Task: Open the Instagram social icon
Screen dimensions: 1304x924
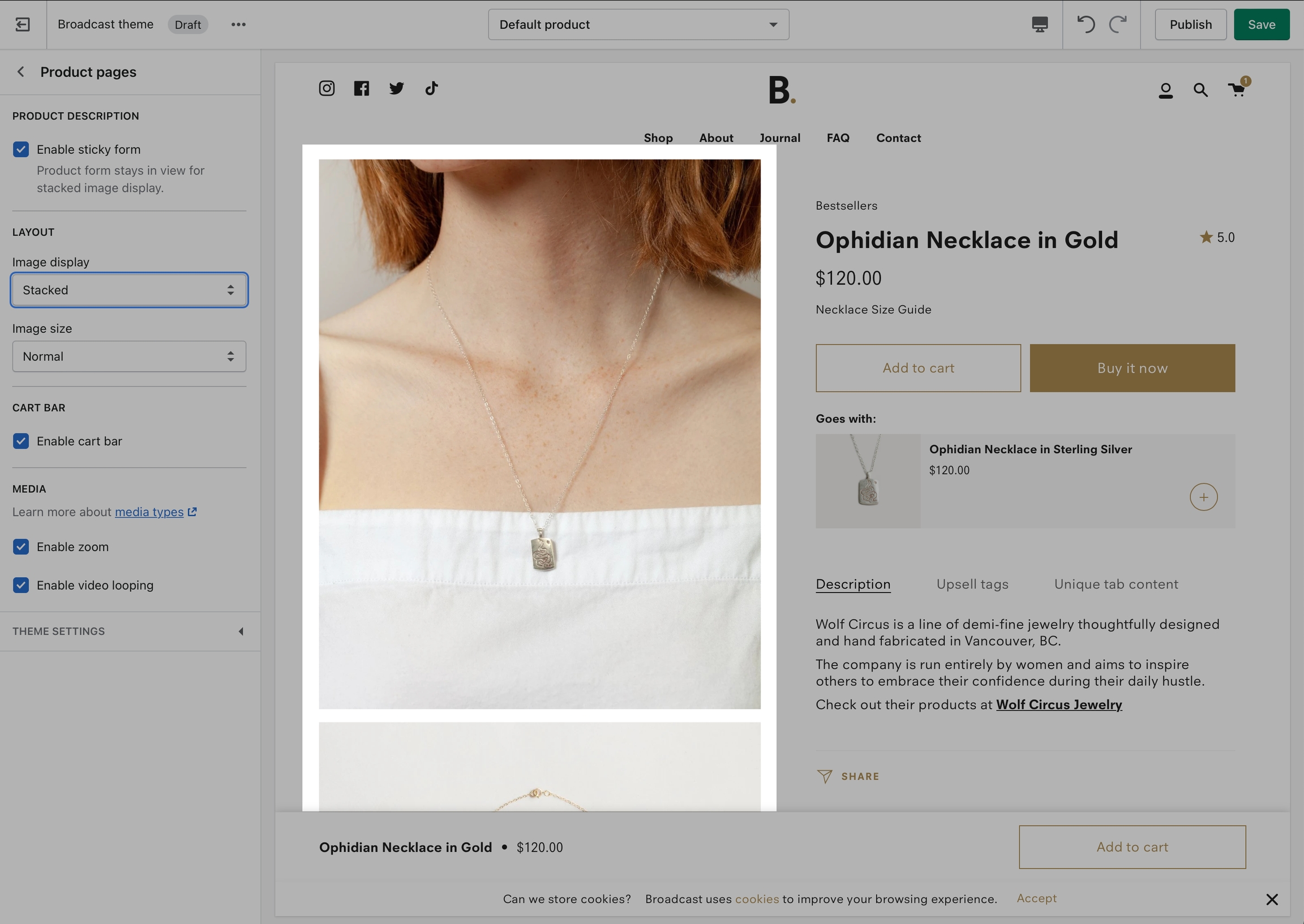Action: 327,88
